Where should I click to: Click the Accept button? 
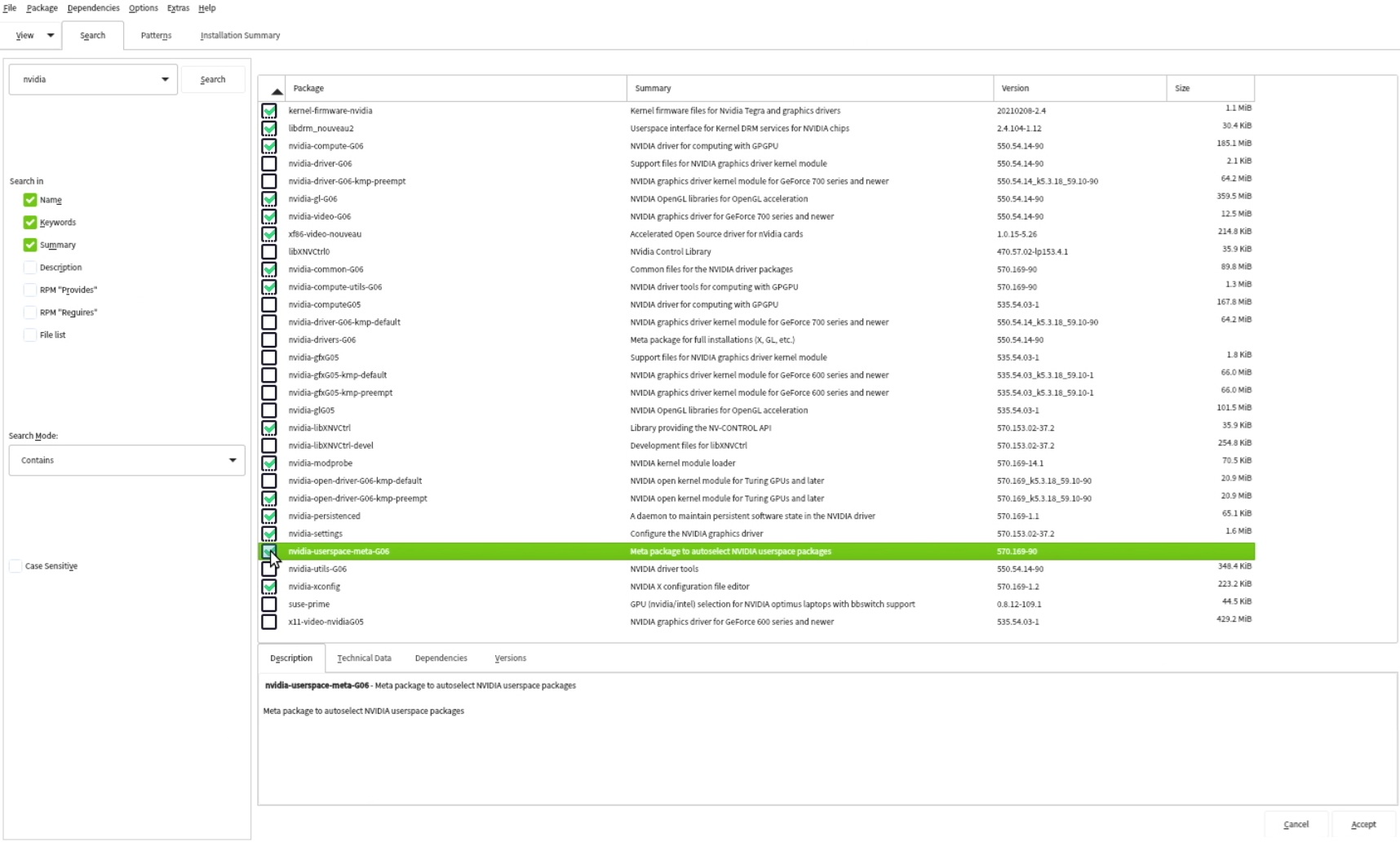coord(1362,825)
